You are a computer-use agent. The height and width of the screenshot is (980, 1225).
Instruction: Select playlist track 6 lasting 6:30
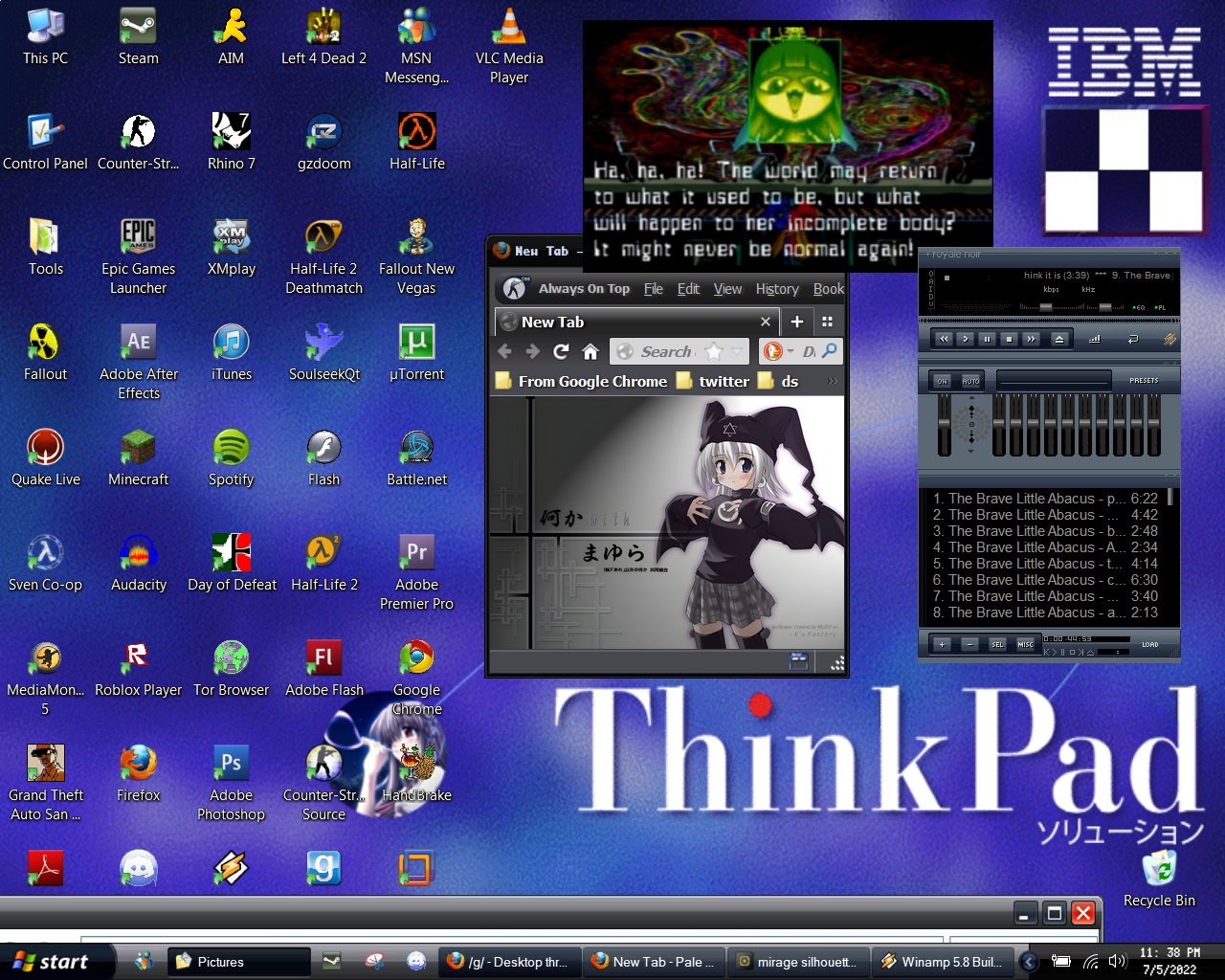click(x=1045, y=580)
